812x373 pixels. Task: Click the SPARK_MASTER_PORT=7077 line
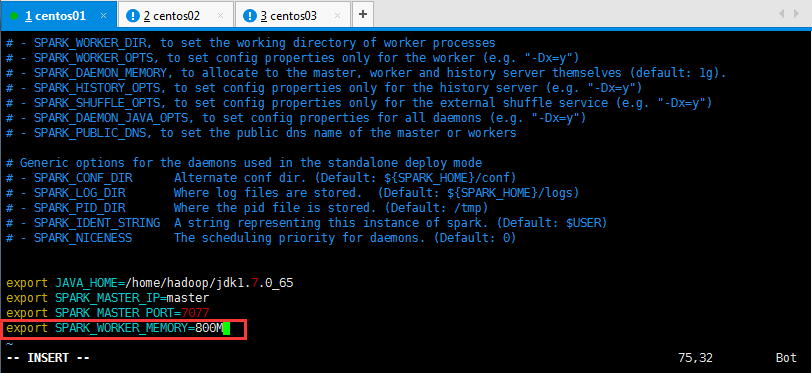tap(108, 313)
